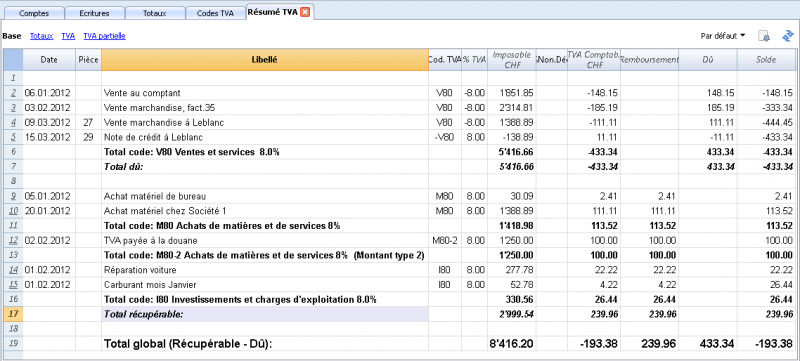Switch to the Codes TVA tab
800x361 pixels.
click(215, 14)
